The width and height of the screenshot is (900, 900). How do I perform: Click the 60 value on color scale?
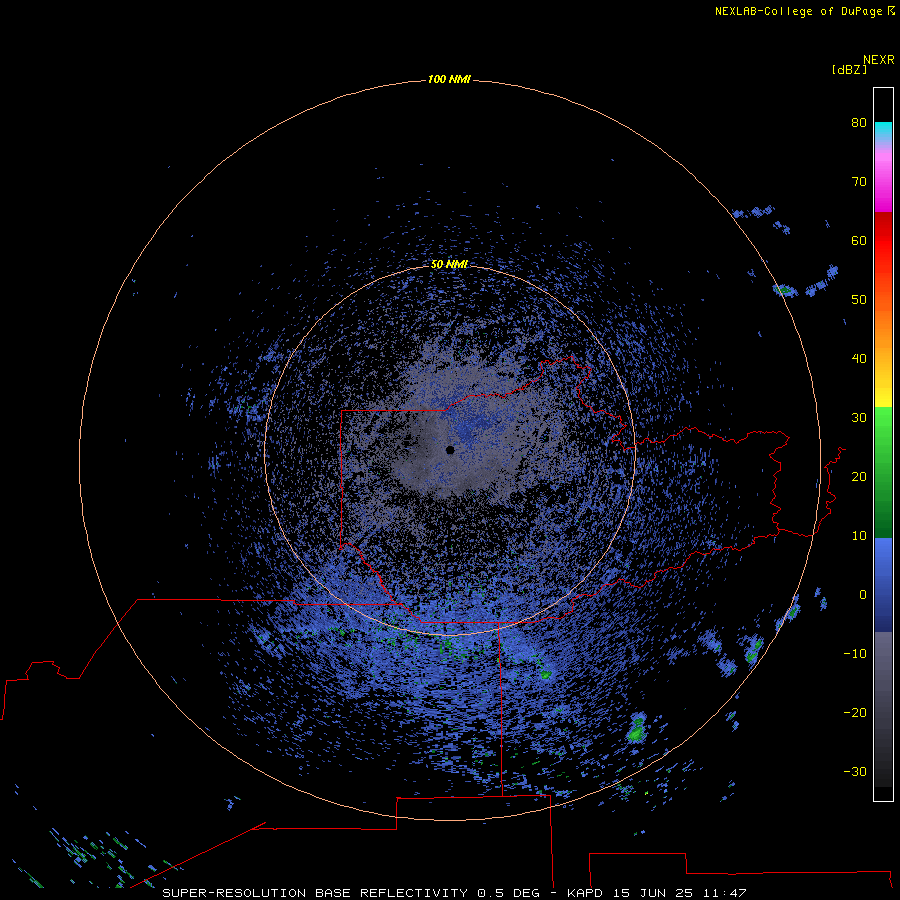859,240
